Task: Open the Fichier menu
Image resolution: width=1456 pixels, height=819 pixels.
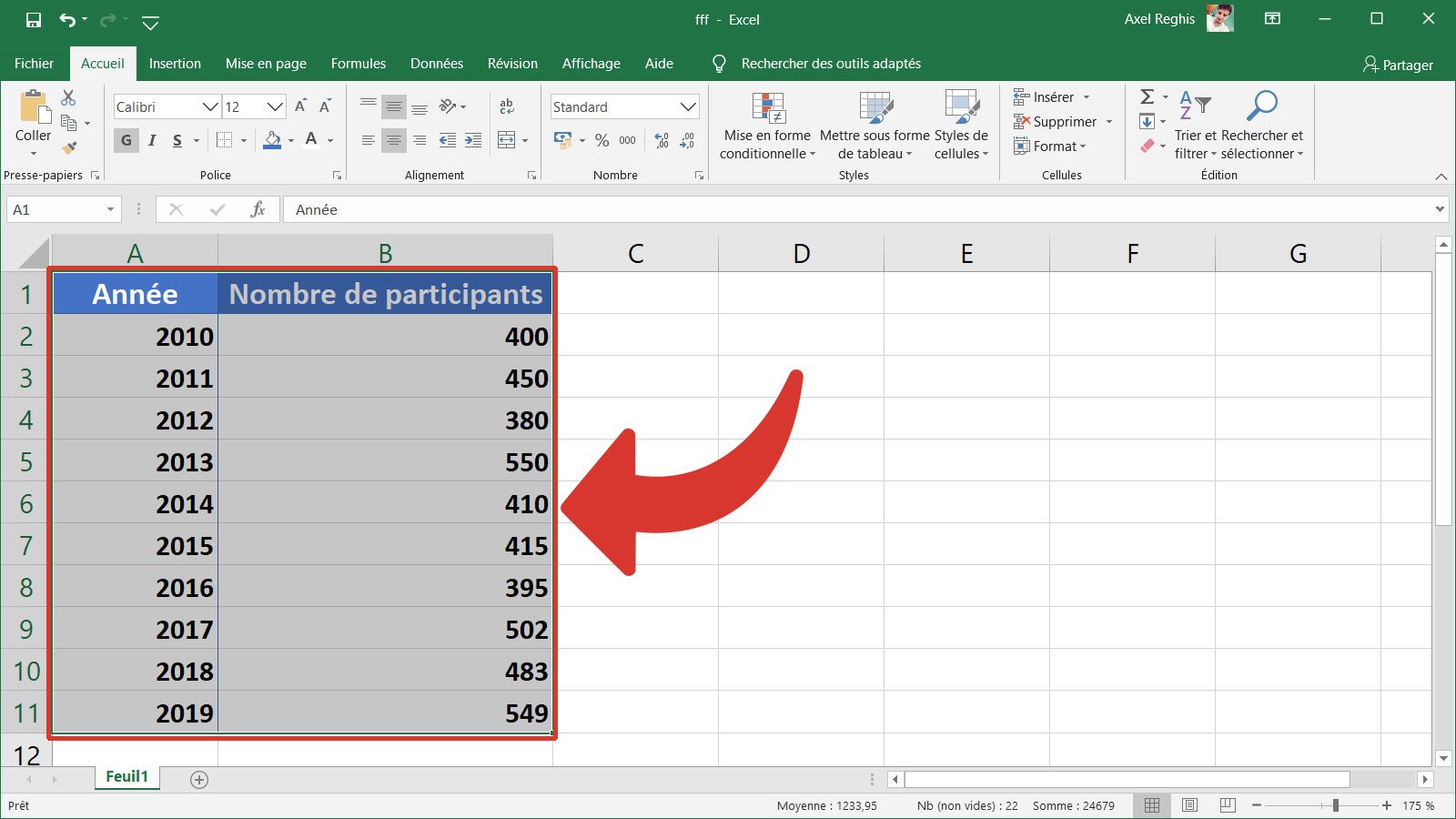Action: tap(34, 63)
